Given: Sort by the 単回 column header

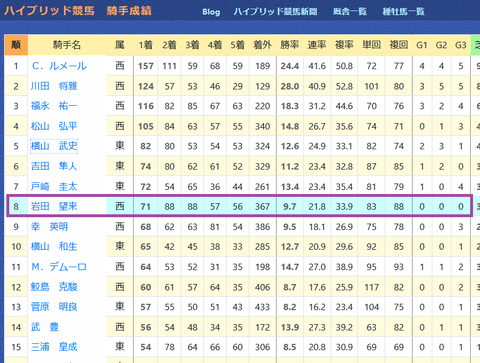Looking at the screenshot, I should coord(372,45).
